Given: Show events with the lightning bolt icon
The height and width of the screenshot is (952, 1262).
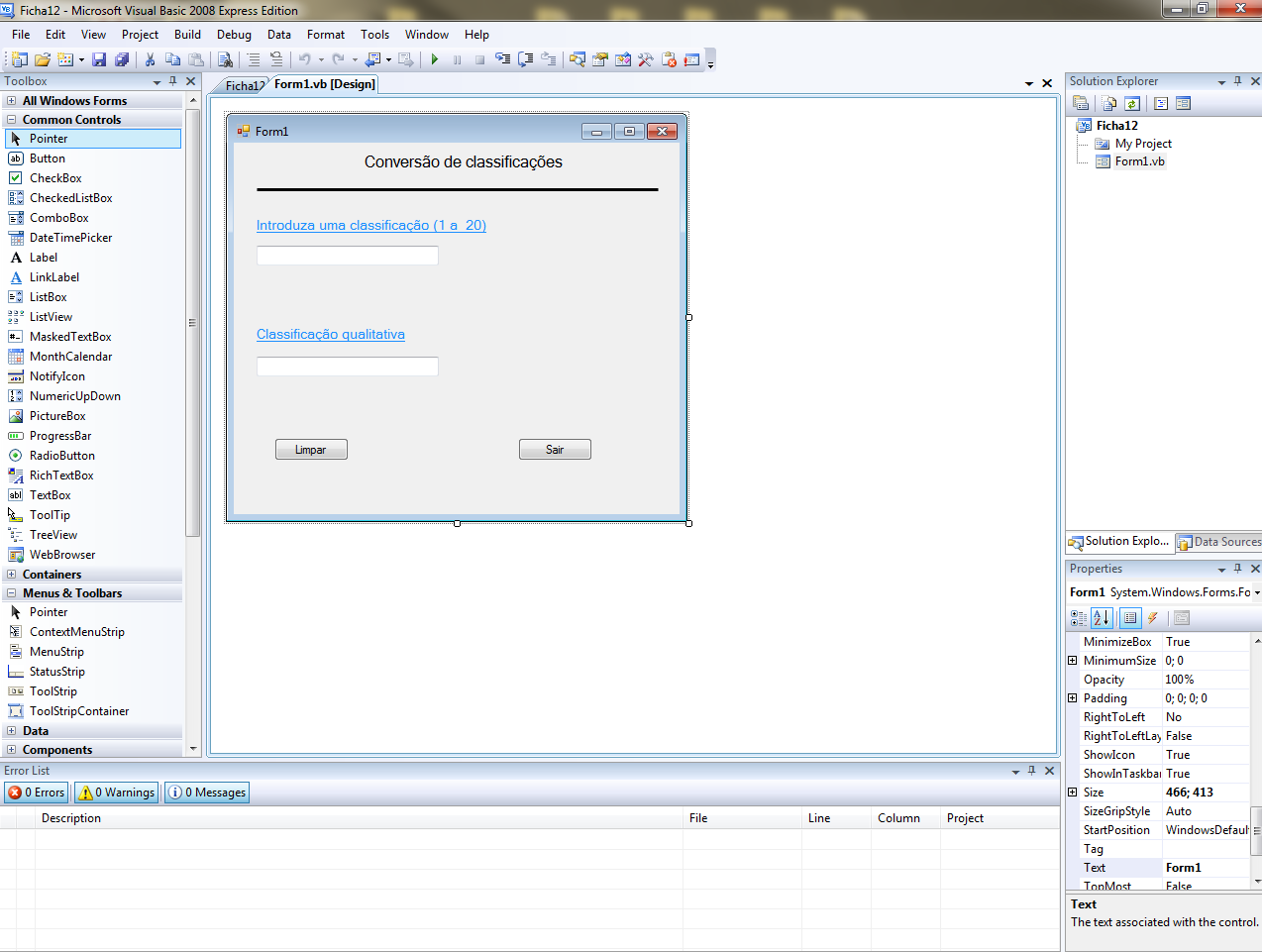Looking at the screenshot, I should (1153, 618).
